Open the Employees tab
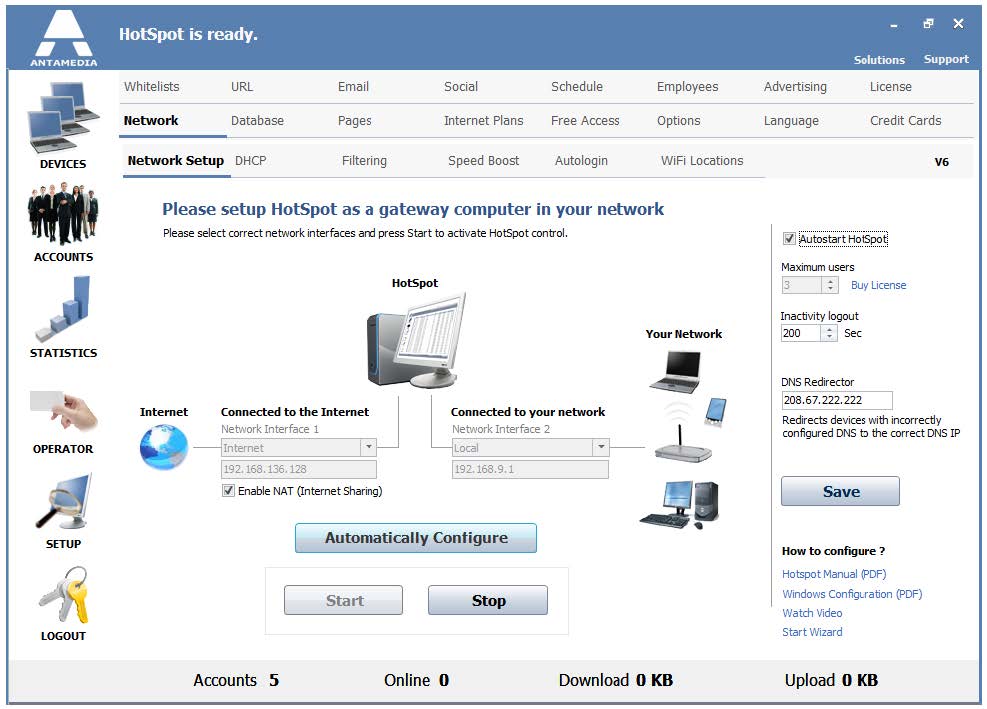 [687, 87]
